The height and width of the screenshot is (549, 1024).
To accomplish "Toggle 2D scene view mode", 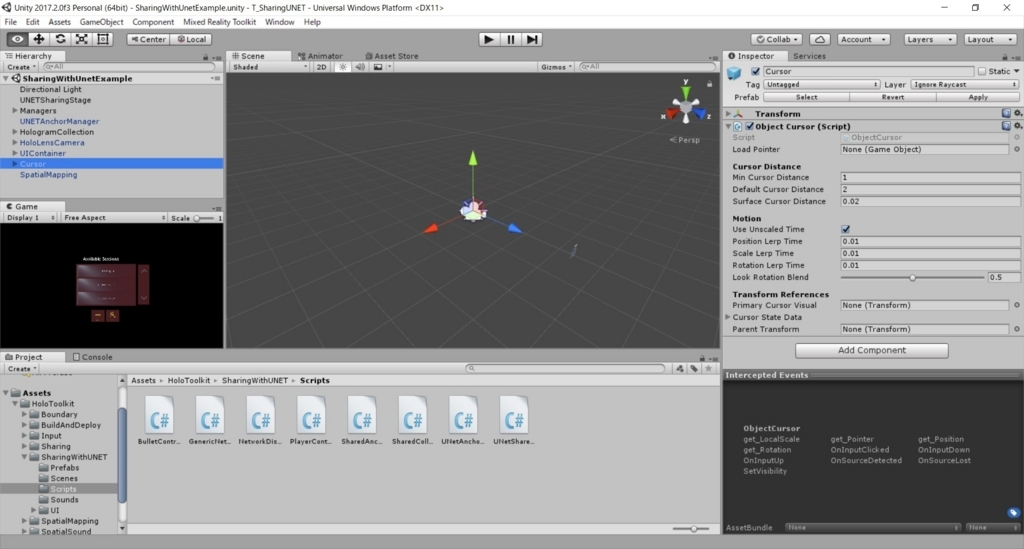I will (321, 67).
